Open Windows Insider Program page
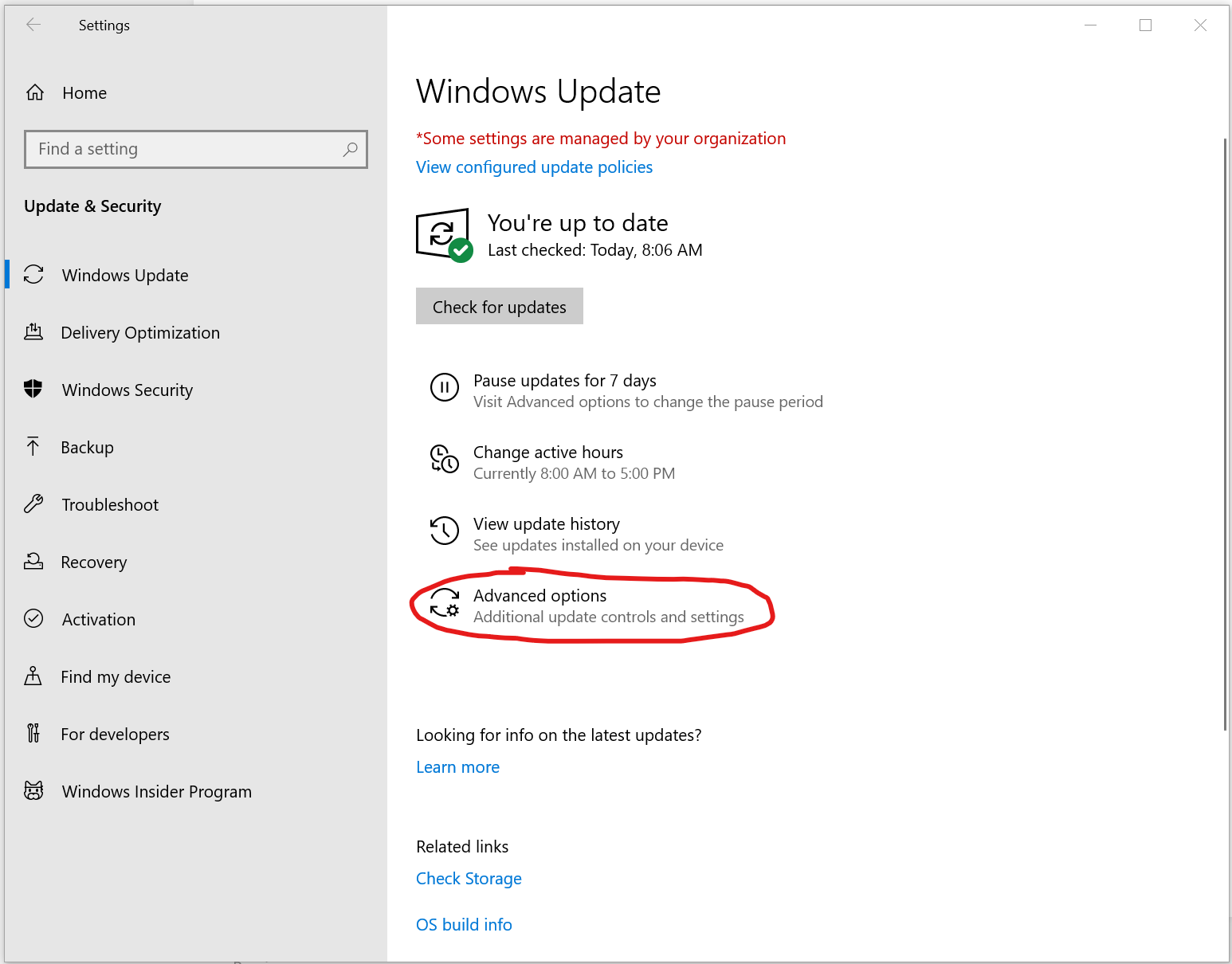 (x=196, y=791)
